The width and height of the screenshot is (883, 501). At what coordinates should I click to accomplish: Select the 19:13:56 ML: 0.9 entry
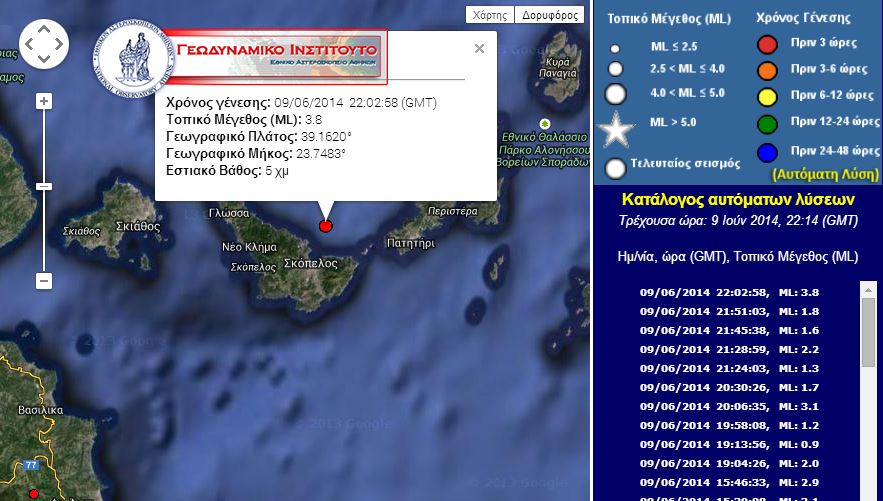click(x=729, y=444)
